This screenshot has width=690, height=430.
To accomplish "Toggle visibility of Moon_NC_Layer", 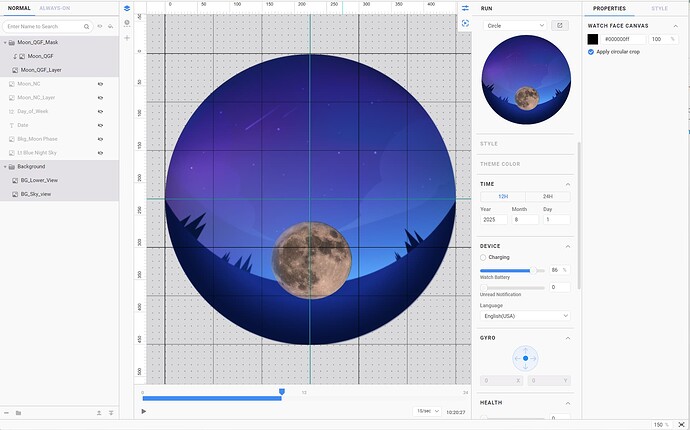I will pyautogui.click(x=100, y=98).
